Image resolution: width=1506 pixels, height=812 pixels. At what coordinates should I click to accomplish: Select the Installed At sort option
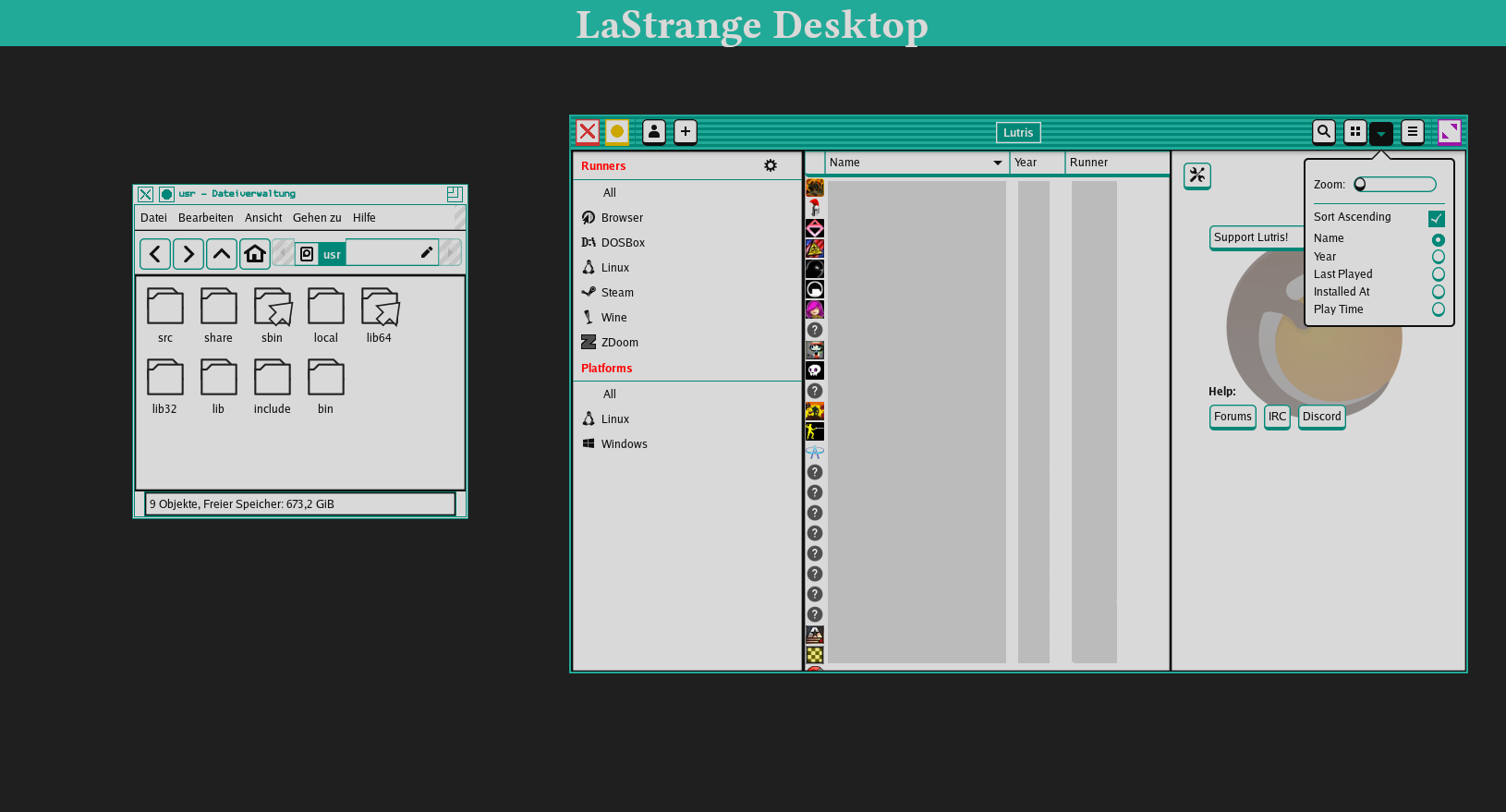[x=1439, y=292]
